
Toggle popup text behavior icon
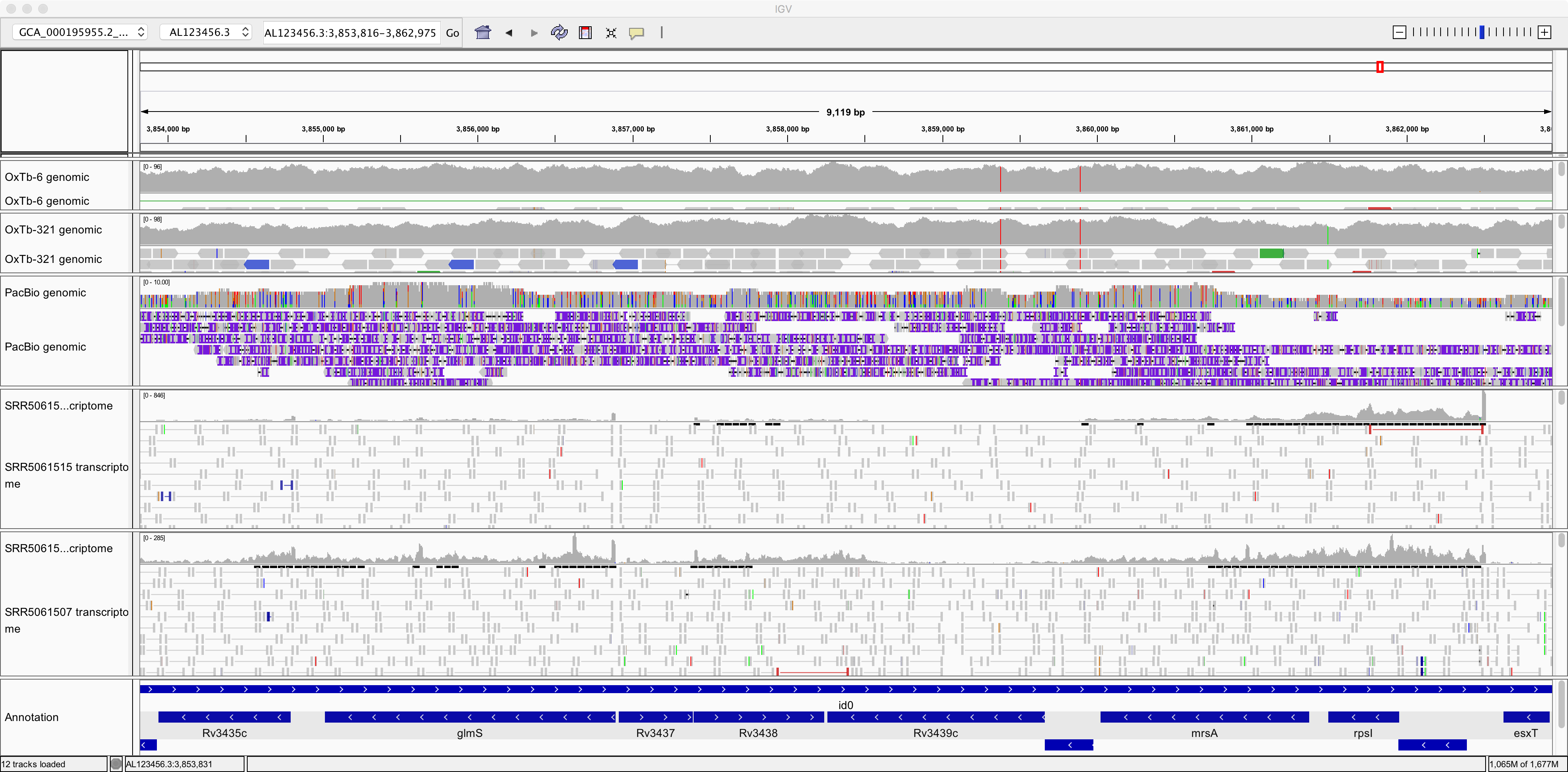point(636,33)
